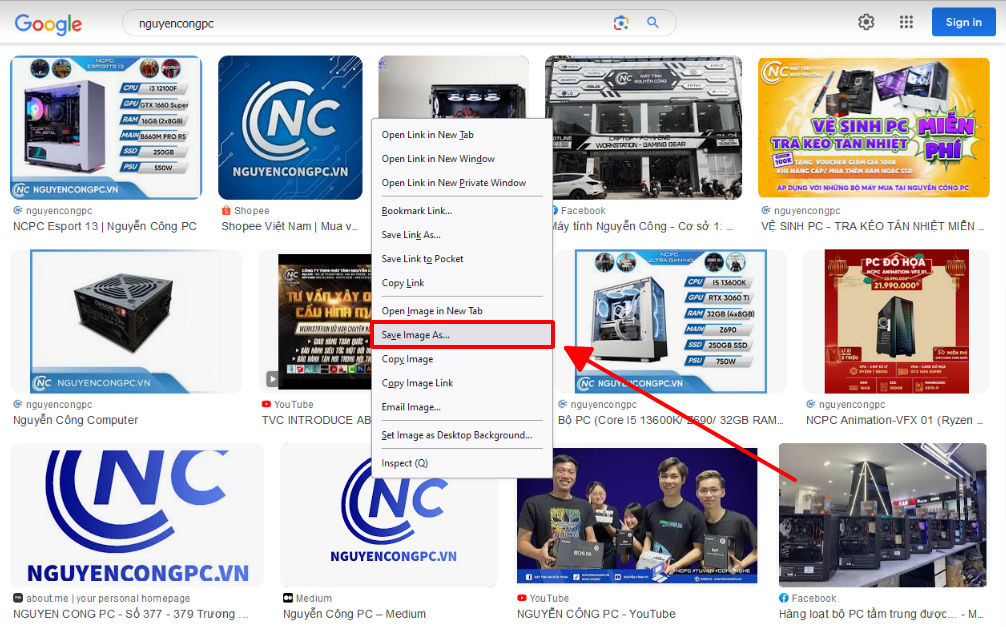The height and width of the screenshot is (627, 1006).
Task: Click the magnifier search icon
Action: pyautogui.click(x=652, y=22)
